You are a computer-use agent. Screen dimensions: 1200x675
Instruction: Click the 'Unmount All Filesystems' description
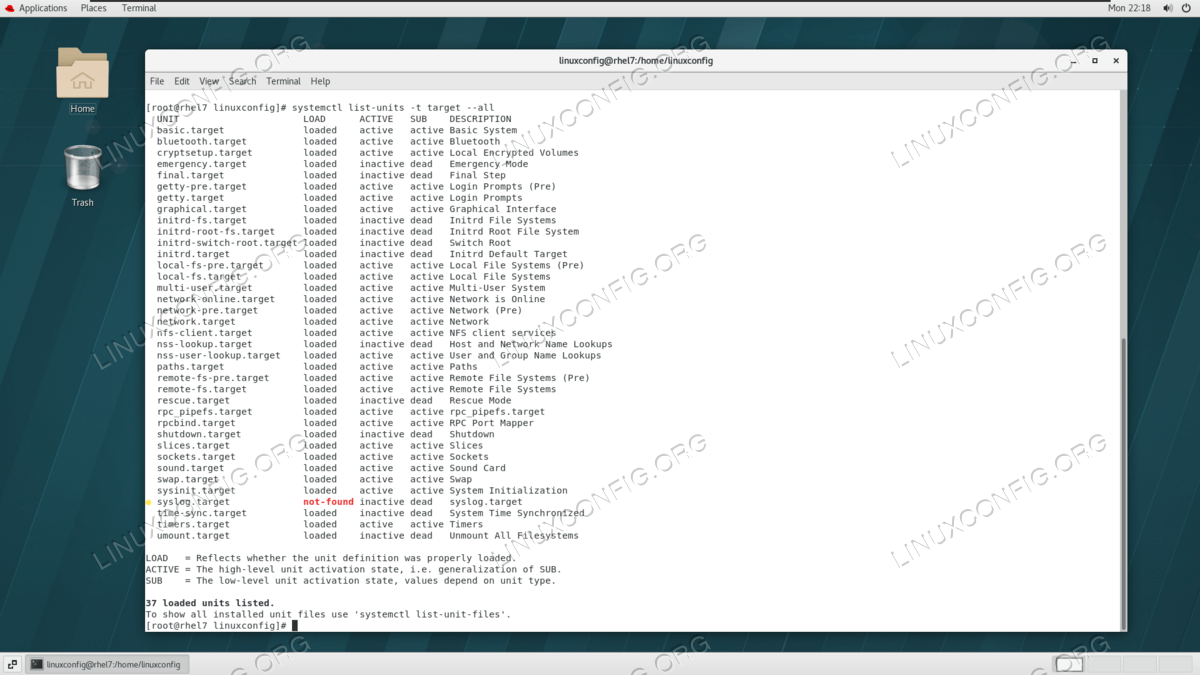514,536
